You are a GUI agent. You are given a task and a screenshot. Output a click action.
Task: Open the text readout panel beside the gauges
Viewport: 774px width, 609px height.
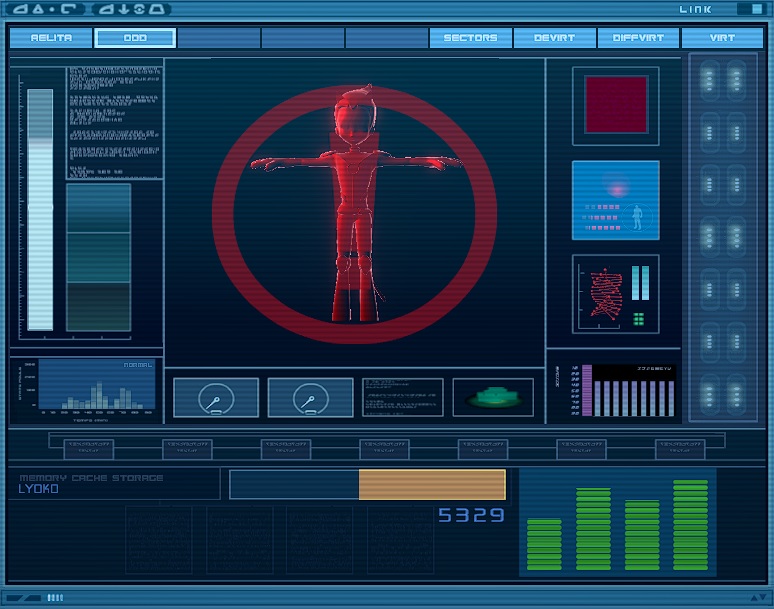402,397
